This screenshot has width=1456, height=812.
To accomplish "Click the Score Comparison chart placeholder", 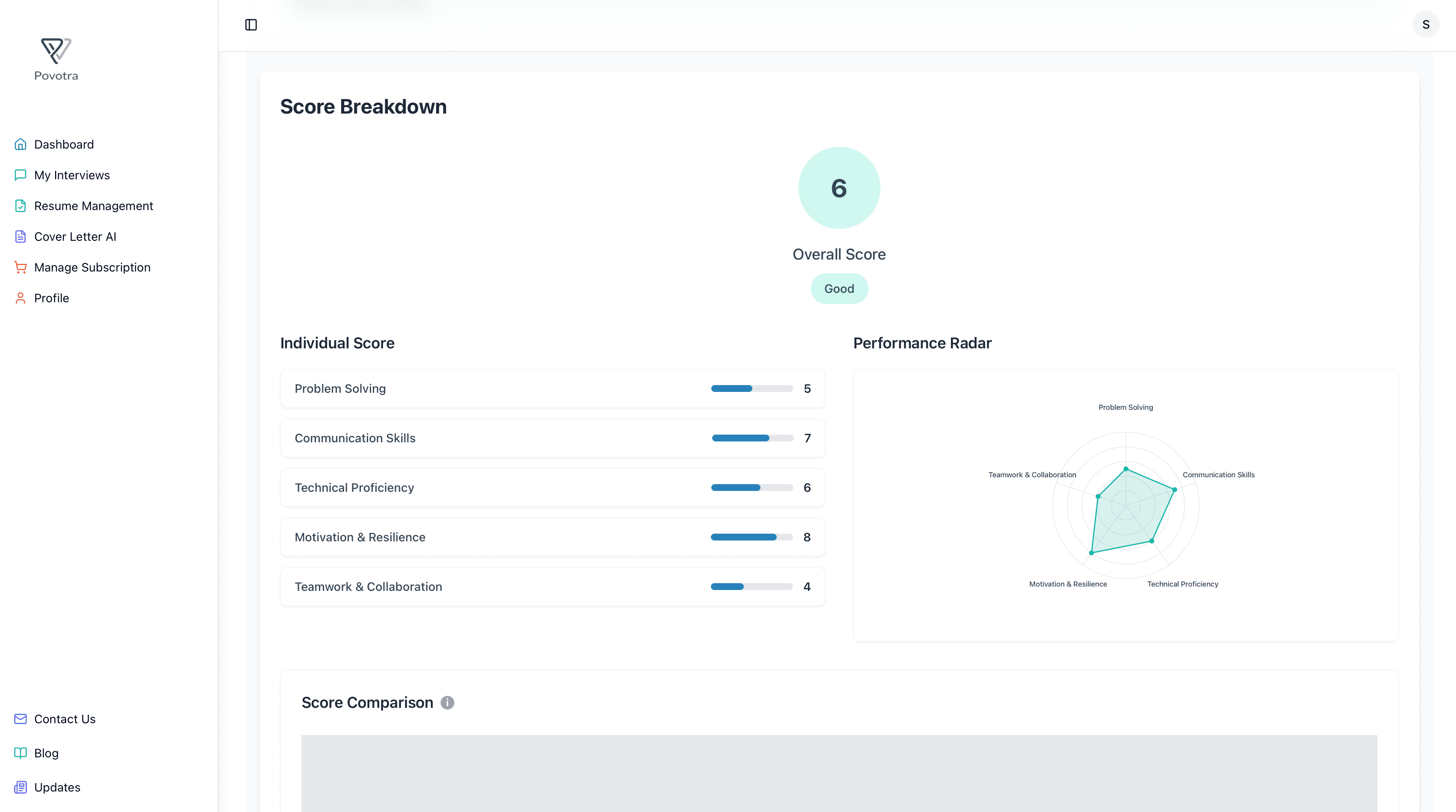I will pyautogui.click(x=839, y=773).
